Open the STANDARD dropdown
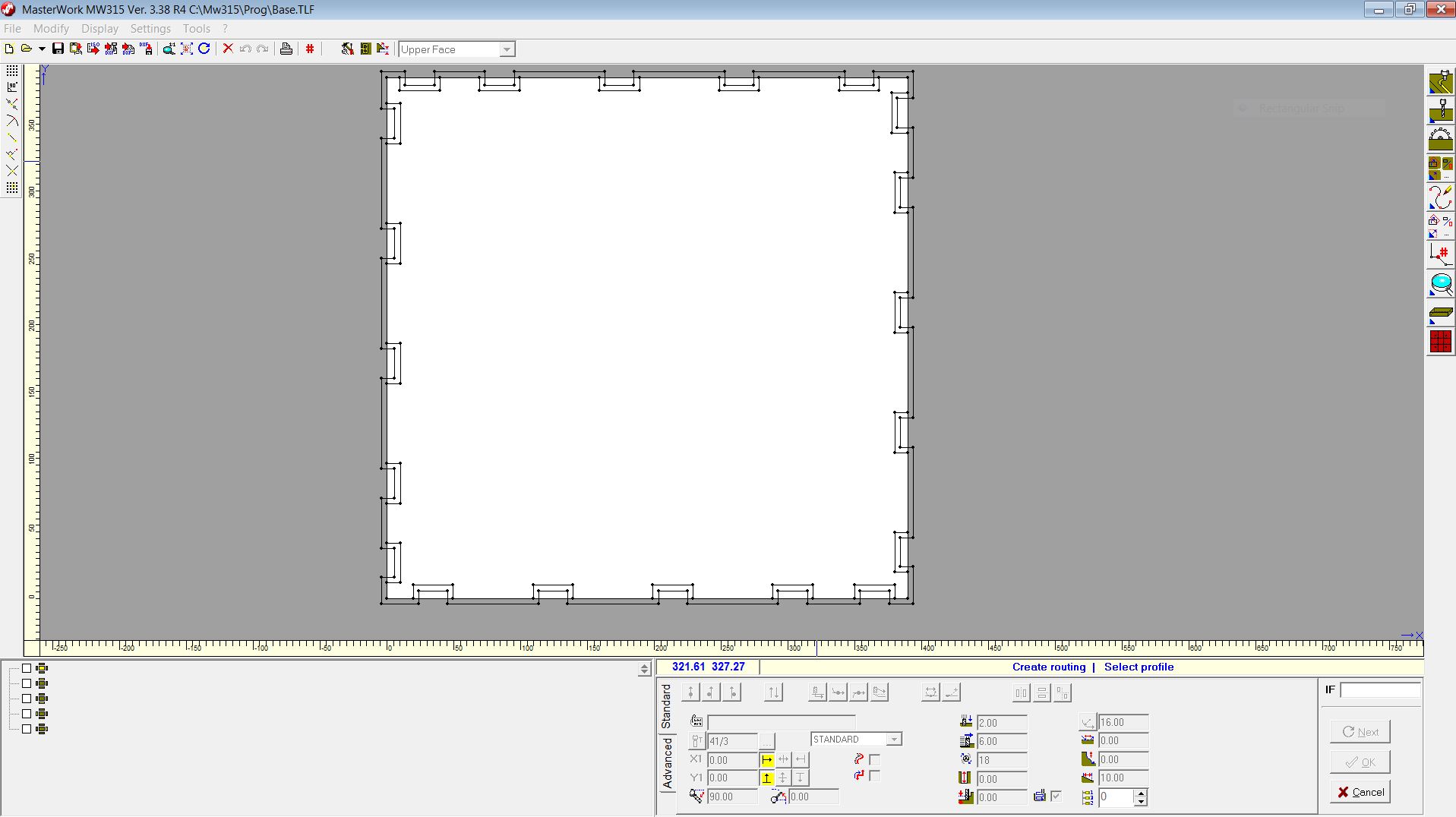 [894, 740]
